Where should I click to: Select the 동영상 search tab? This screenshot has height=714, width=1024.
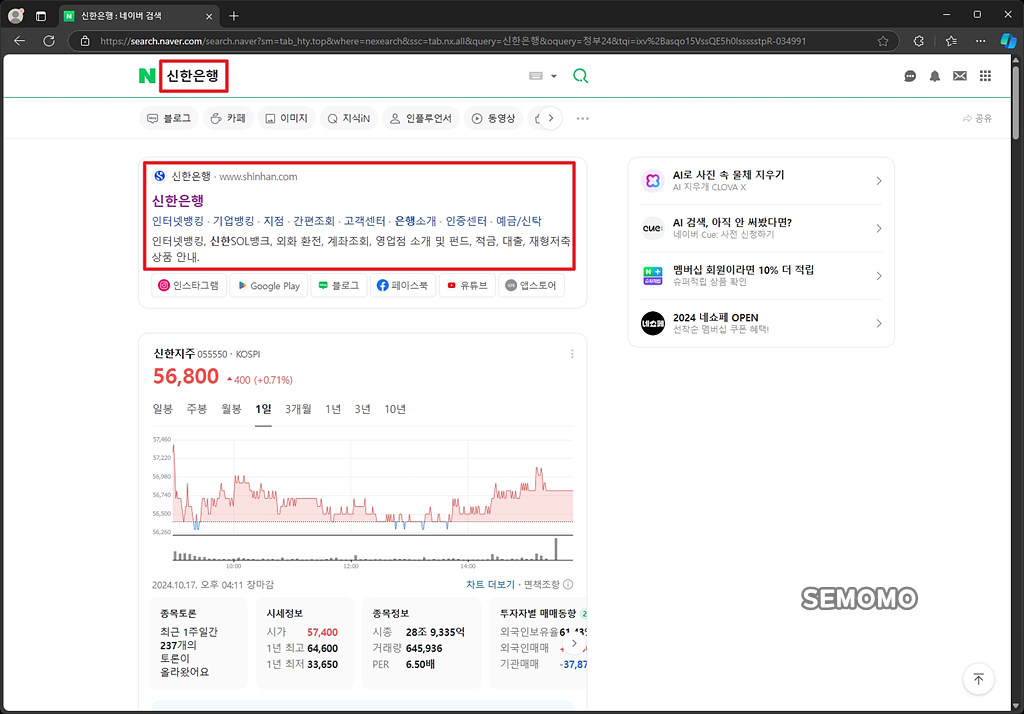coord(493,118)
